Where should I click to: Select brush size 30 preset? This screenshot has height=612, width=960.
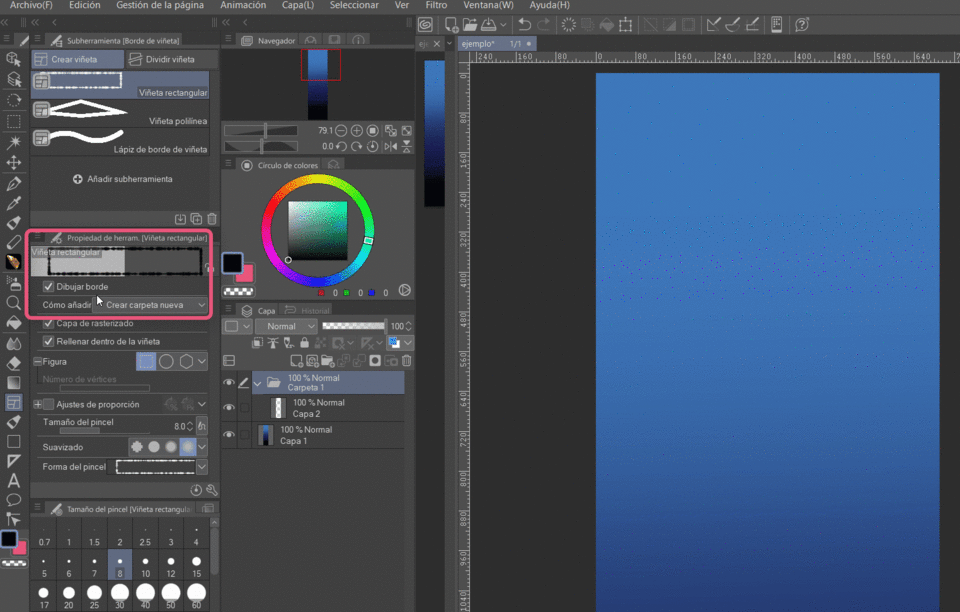click(x=119, y=593)
